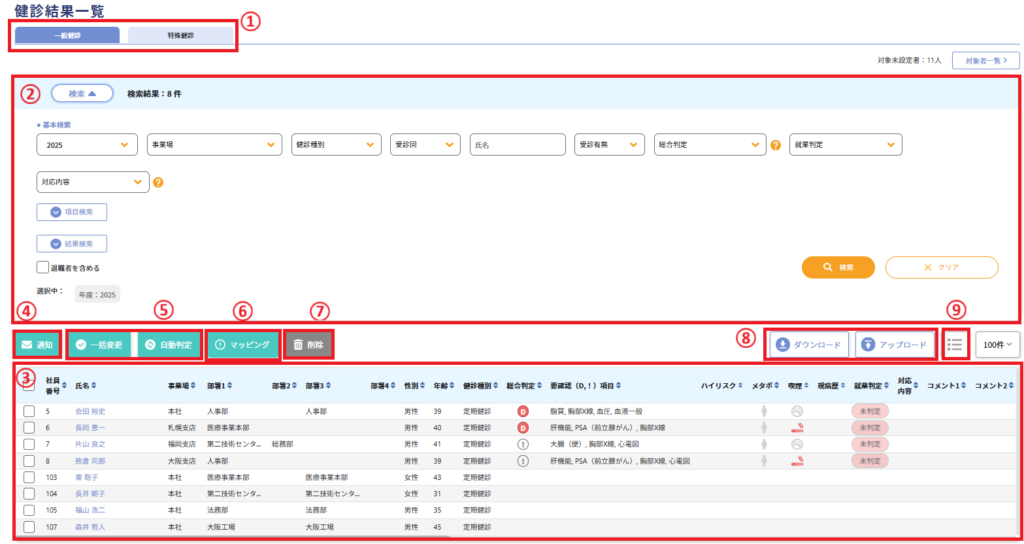Open the 長岡 崇一 employee link
The image size is (1024, 544).
coord(90,427)
